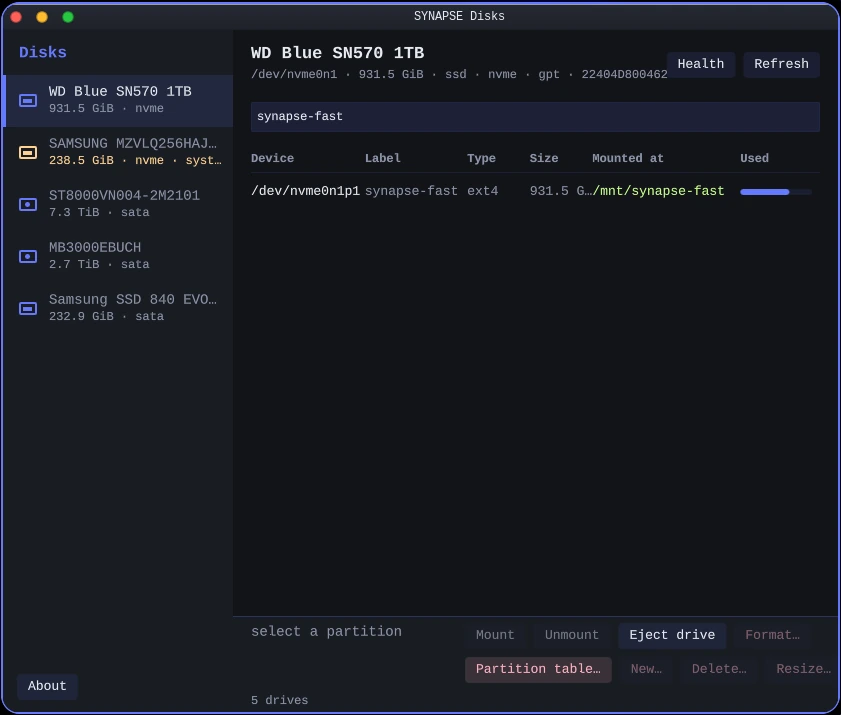Image resolution: width=841 pixels, height=715 pixels.
Task: Click the green macOS zoom button
Action: tap(68, 17)
